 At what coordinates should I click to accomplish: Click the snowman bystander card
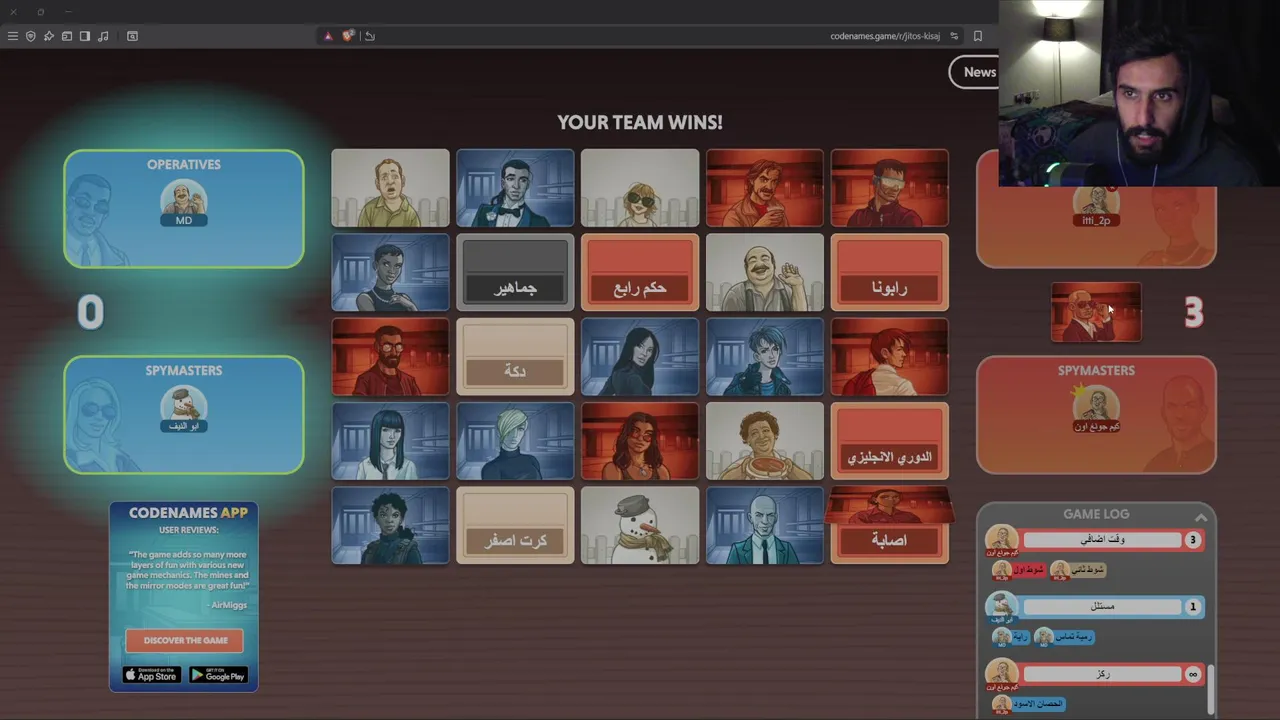[x=640, y=526]
